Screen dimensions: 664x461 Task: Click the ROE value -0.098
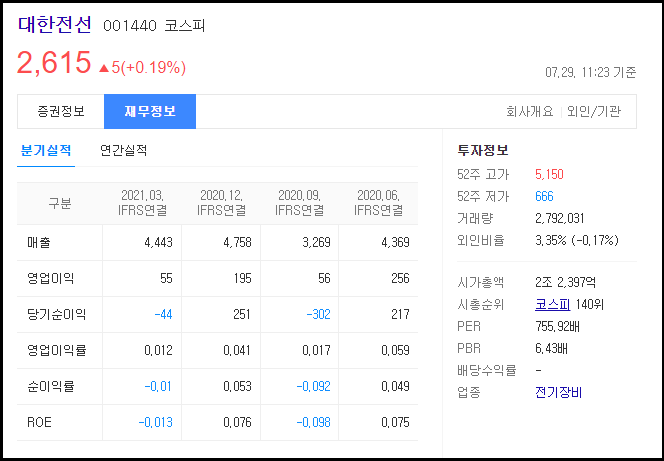tap(313, 422)
